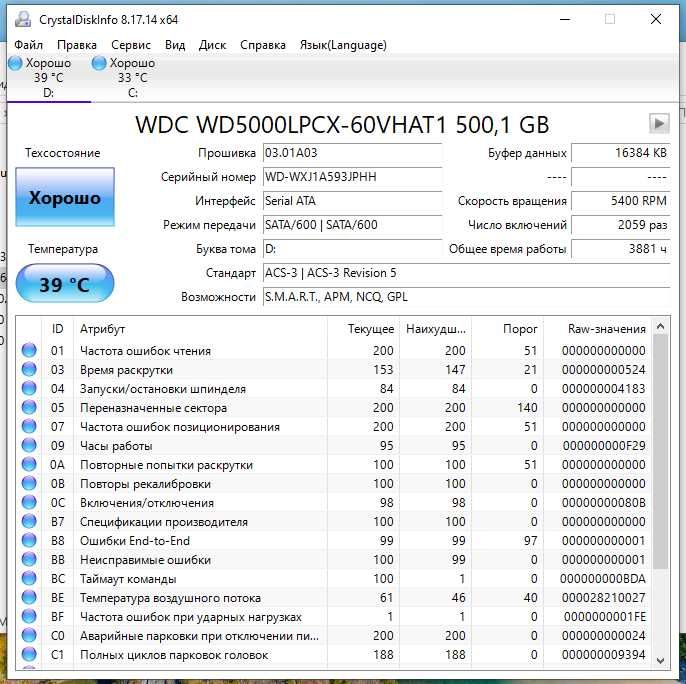This screenshot has height=684, width=686.
Task: Click raw value 000000009394
Action: [x=604, y=654]
